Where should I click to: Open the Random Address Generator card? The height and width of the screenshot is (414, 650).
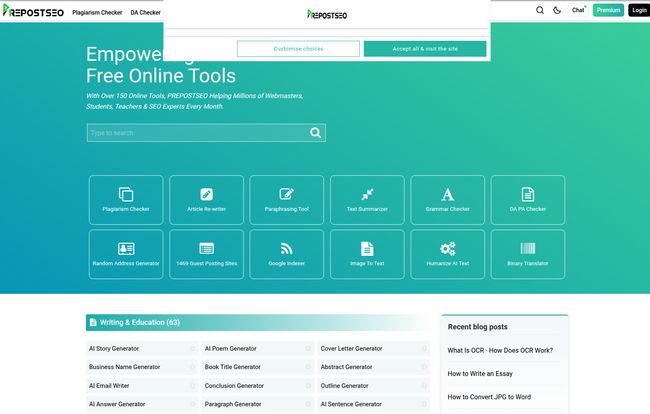click(126, 254)
